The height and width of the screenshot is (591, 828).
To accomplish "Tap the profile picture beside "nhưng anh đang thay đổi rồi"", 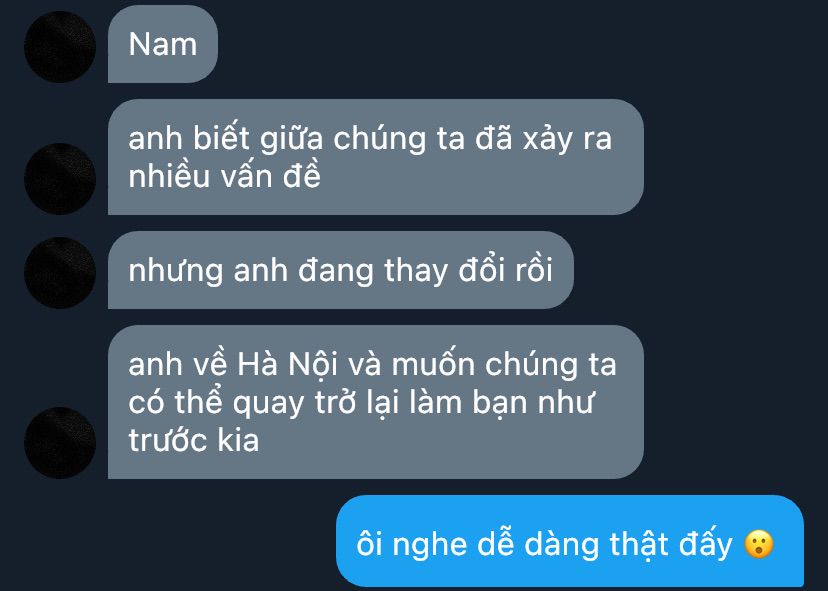I will click(60, 273).
